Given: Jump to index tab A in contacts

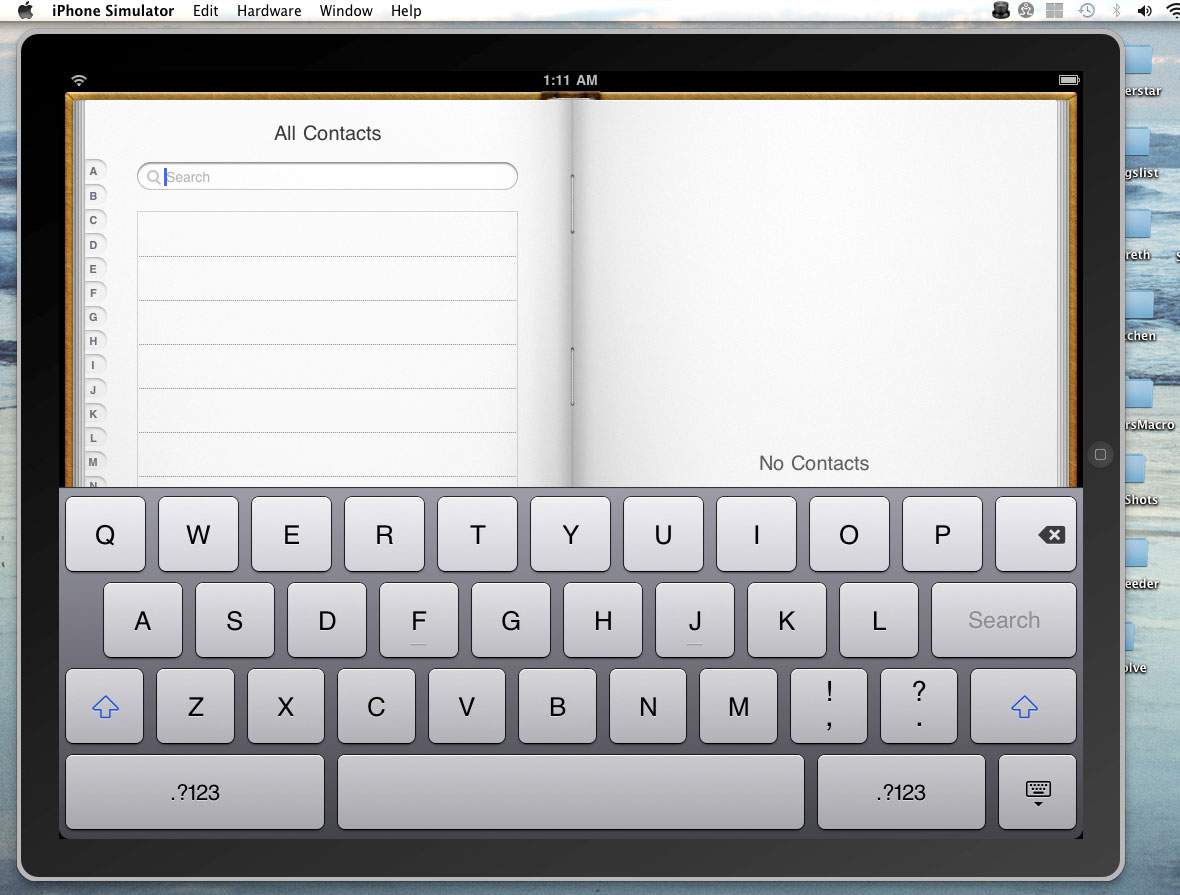Looking at the screenshot, I should (x=93, y=171).
